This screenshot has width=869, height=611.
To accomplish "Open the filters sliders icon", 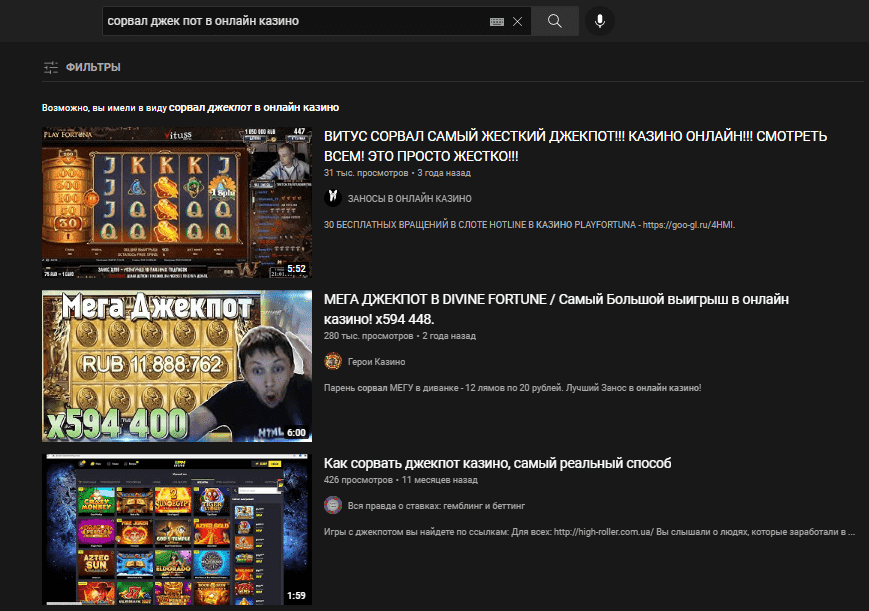I will pyautogui.click(x=51, y=67).
